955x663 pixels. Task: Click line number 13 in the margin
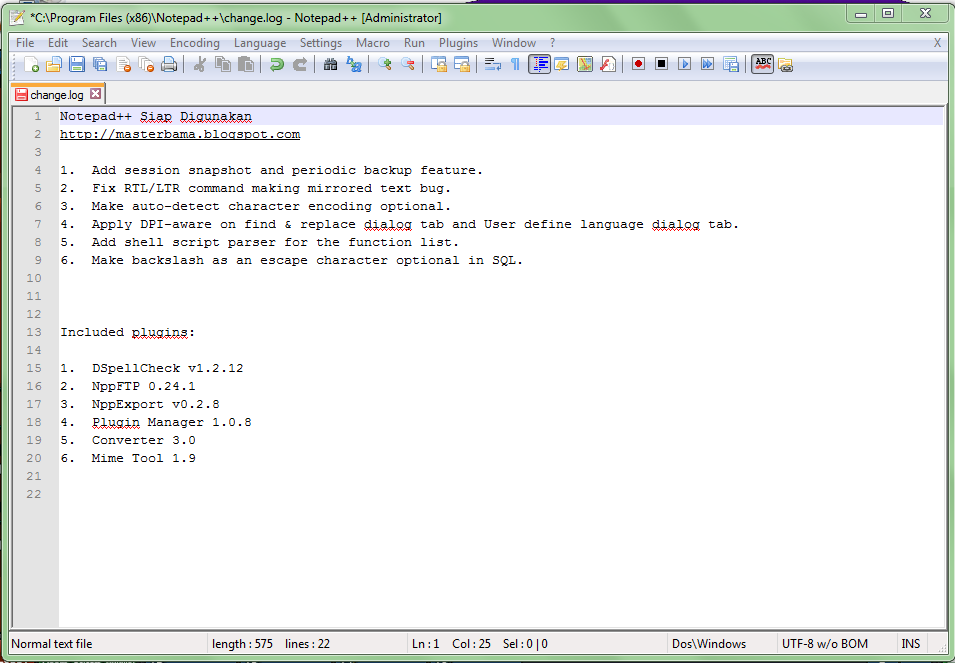click(34, 332)
